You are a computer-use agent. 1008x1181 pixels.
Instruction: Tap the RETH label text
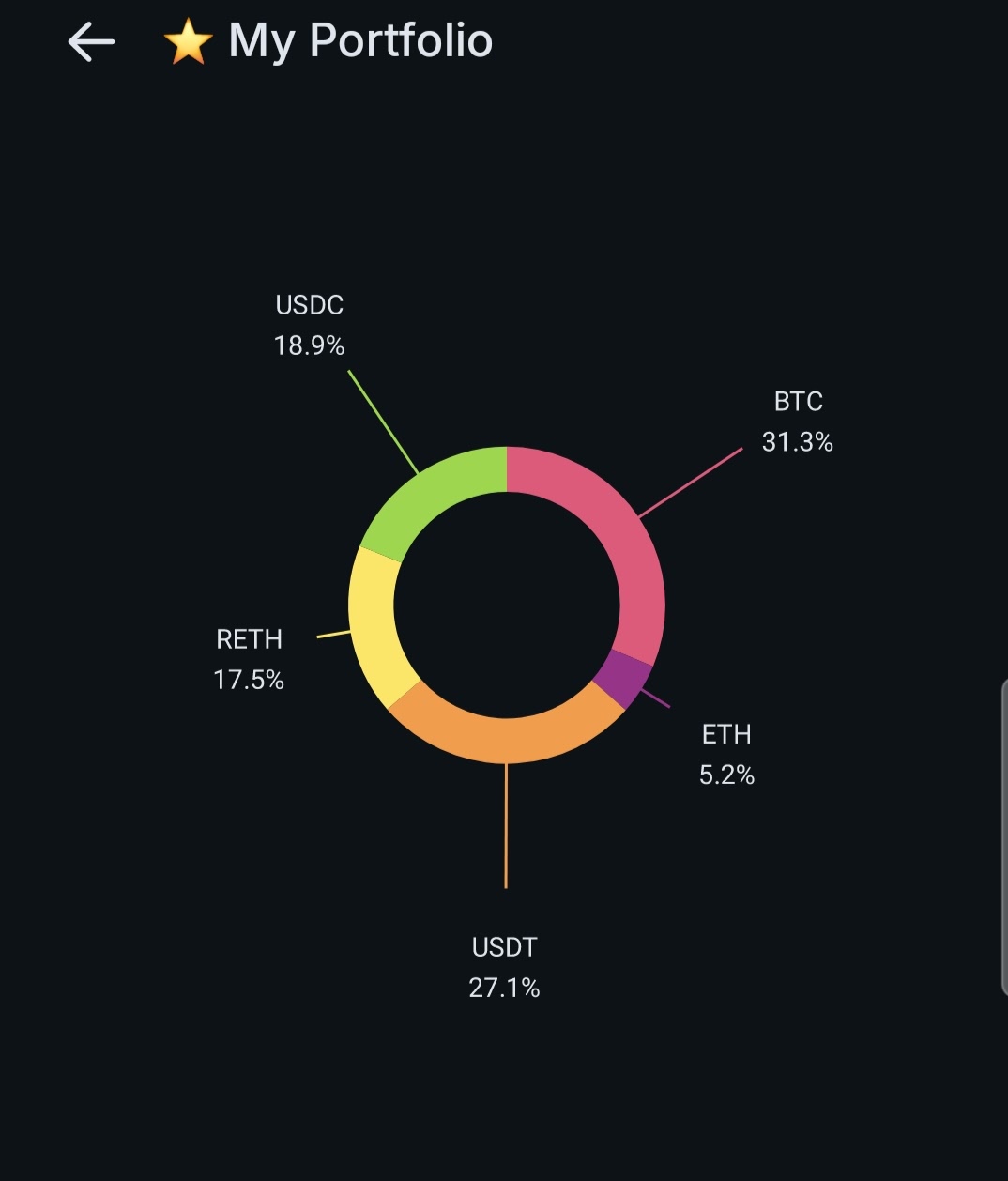(249, 639)
